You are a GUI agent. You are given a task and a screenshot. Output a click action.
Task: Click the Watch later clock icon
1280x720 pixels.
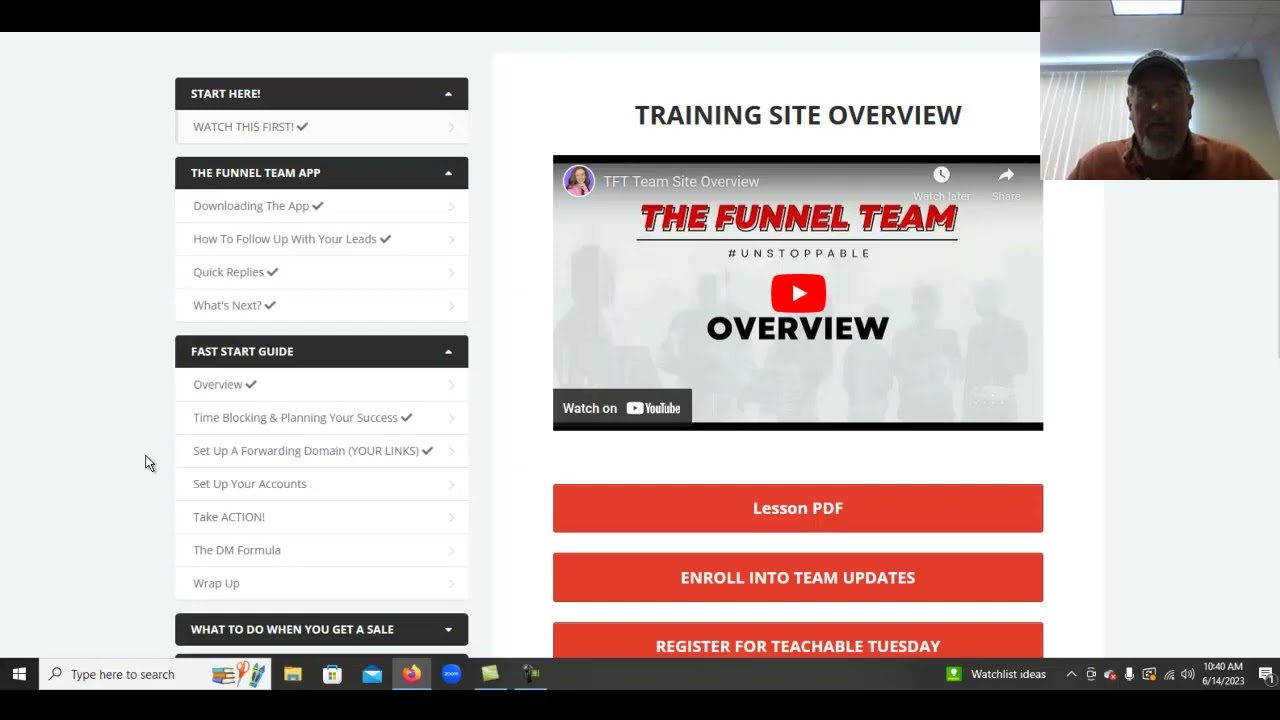tap(941, 175)
